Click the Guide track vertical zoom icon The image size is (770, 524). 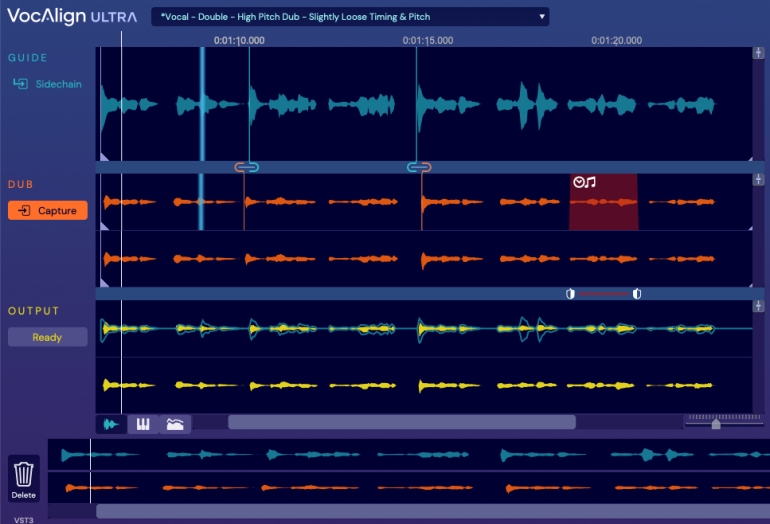point(759,53)
